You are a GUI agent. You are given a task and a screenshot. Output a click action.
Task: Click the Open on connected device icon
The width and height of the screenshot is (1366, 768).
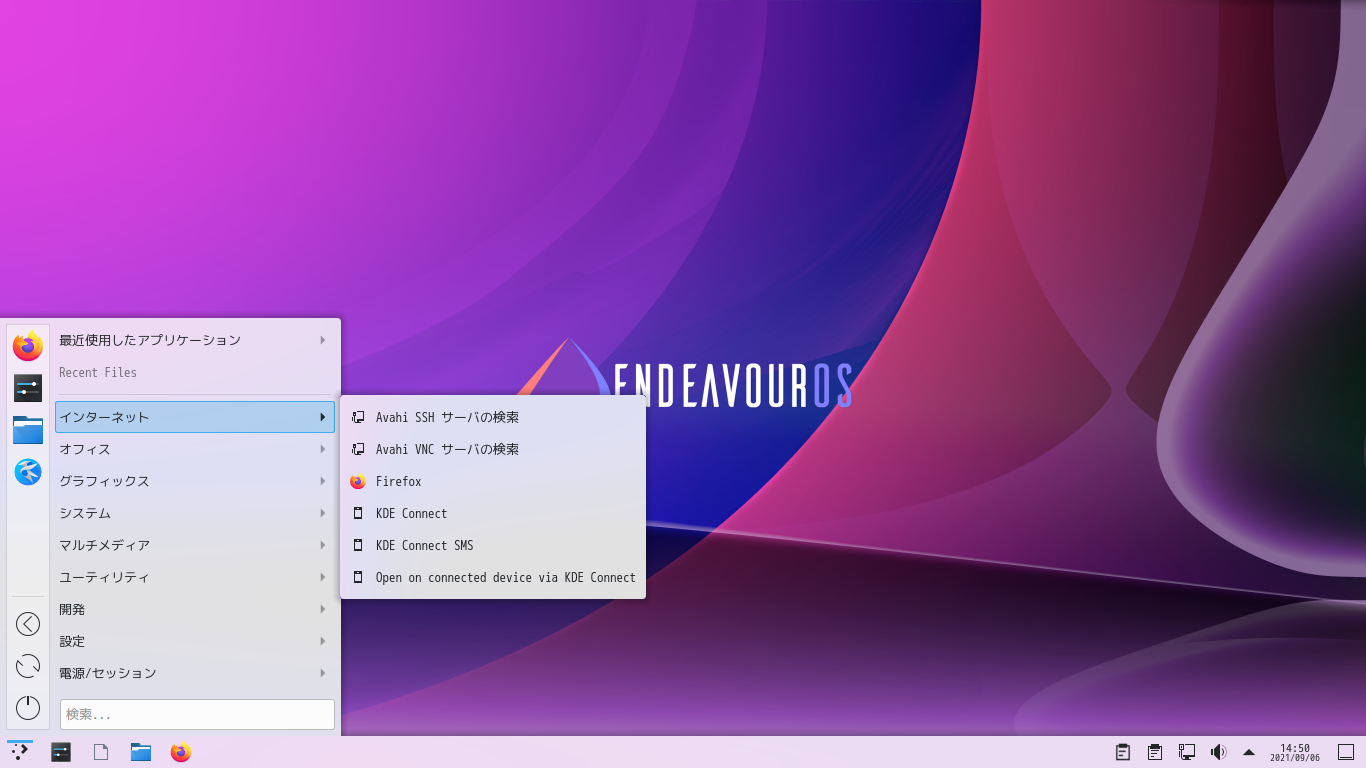tap(358, 577)
